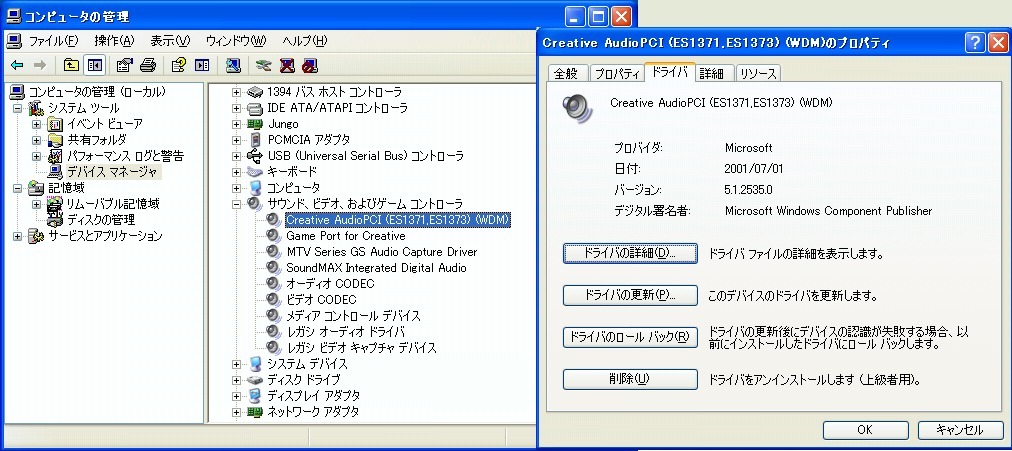Collapse the システム ツール tree node

(17, 108)
